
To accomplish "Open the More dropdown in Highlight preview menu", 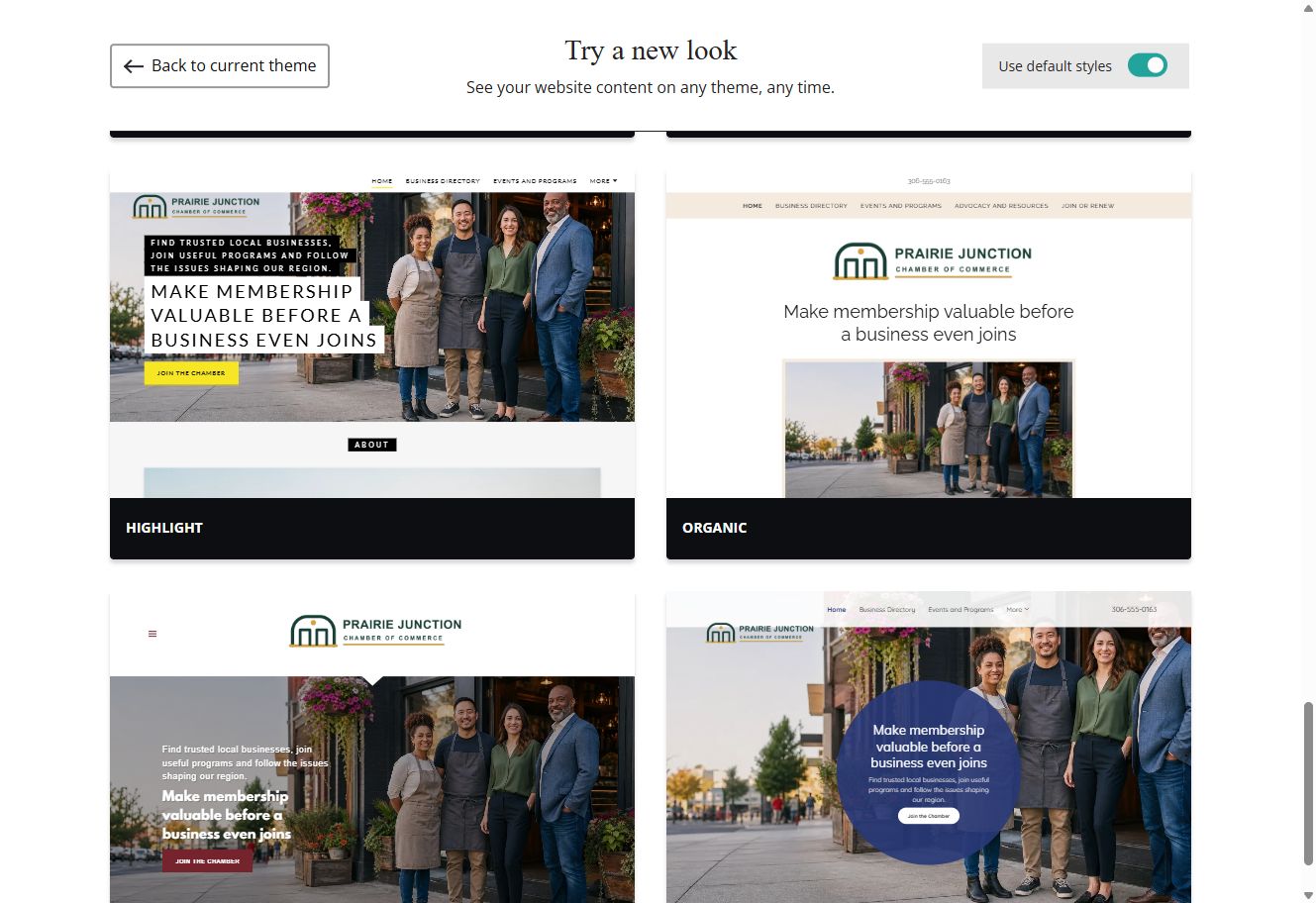I will click(603, 181).
